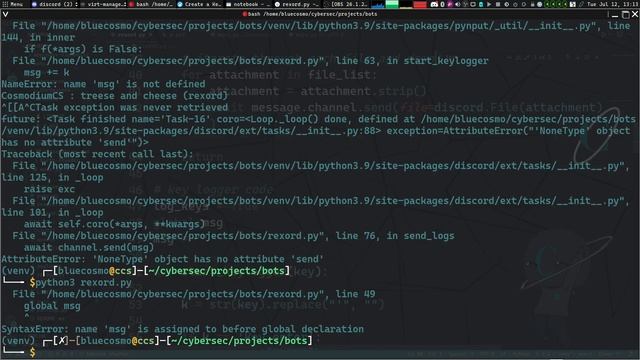
Task: Click the 'line 76, in send_logs' text
Action: tap(395, 236)
